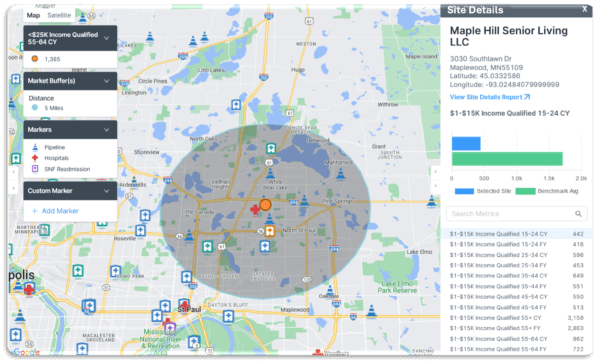Click the Search Metrics input field
Image resolution: width=600 pixels, height=363 pixels.
point(517,214)
